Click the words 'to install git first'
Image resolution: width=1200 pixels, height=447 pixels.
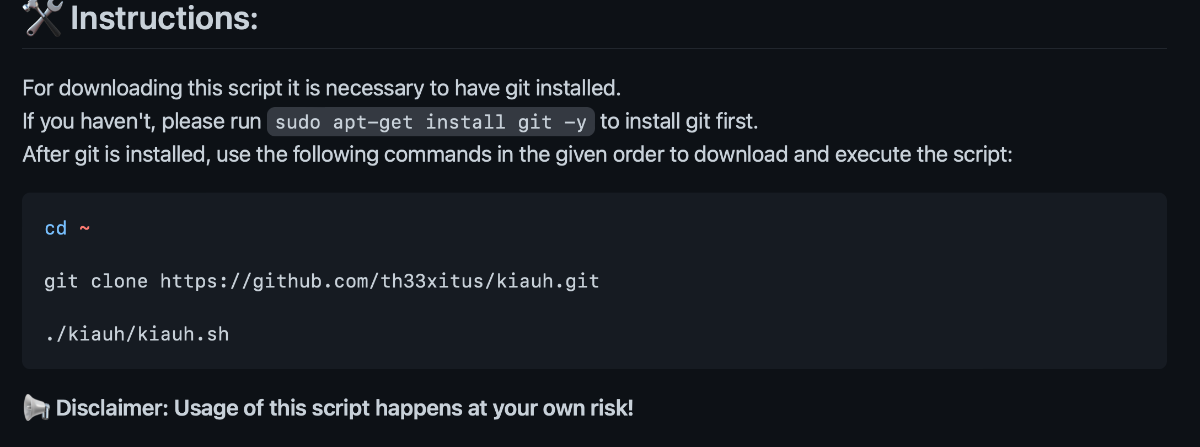(679, 122)
